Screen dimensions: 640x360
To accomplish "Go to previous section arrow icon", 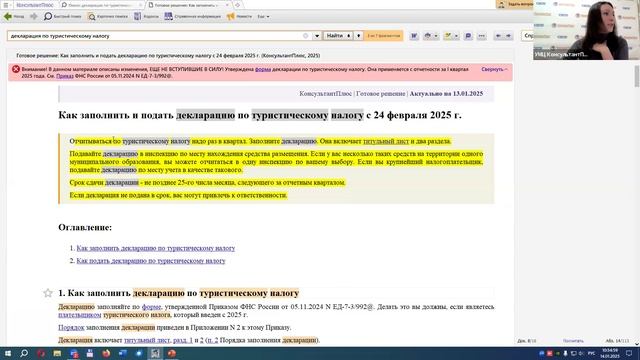I will click(x=498, y=36).
